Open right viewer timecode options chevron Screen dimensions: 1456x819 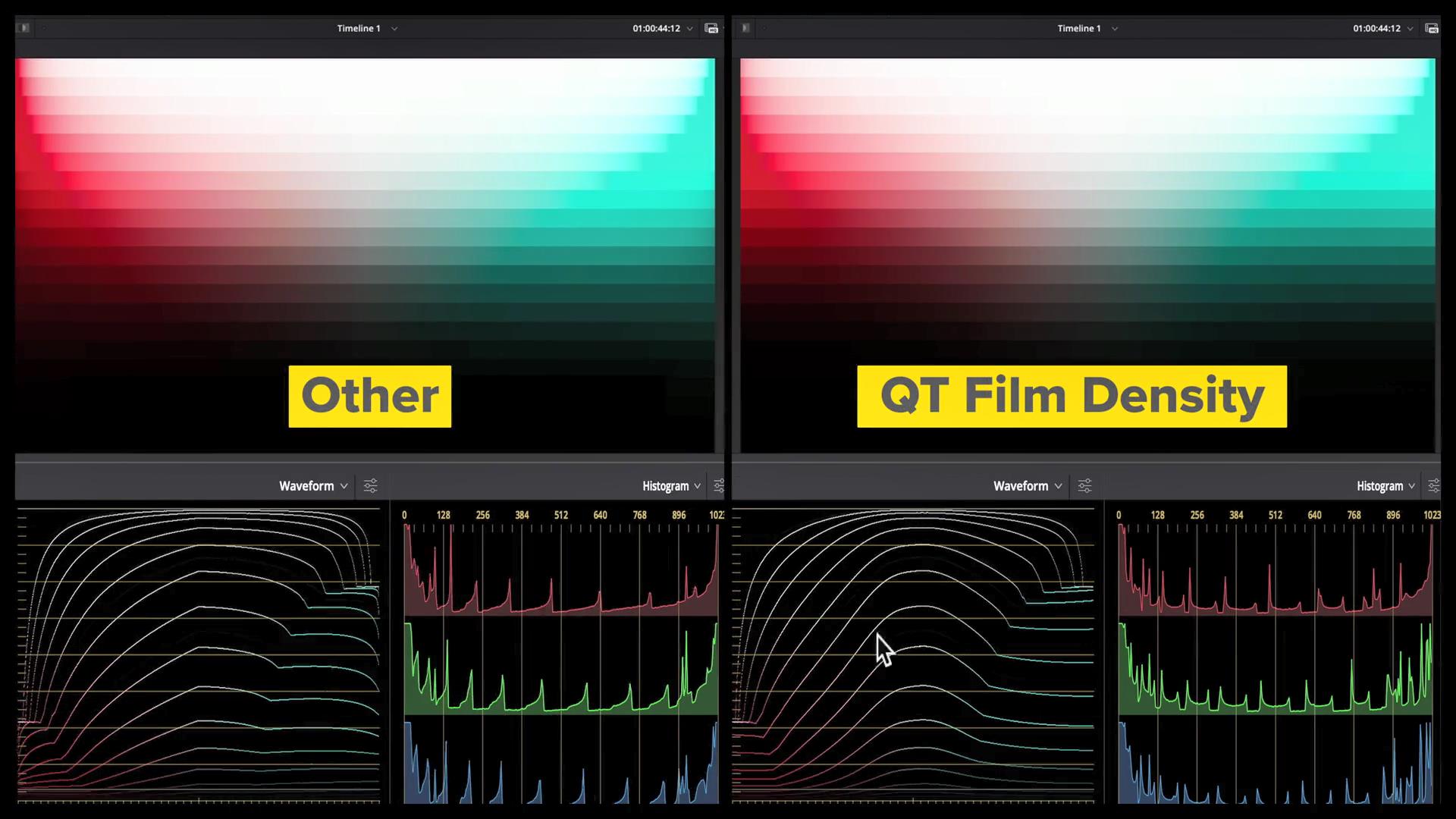1410,29
